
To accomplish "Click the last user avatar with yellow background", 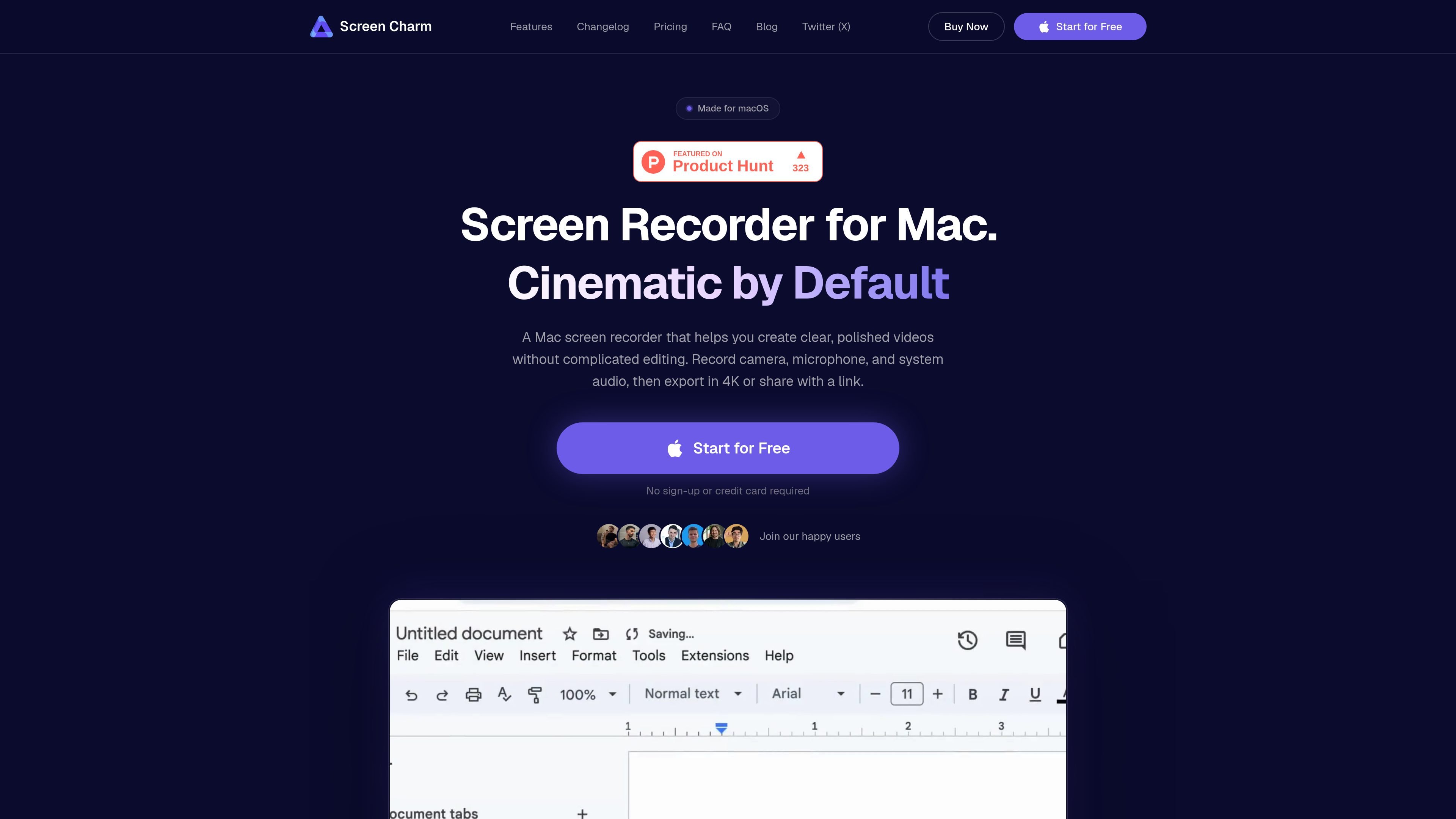I will tap(736, 536).
